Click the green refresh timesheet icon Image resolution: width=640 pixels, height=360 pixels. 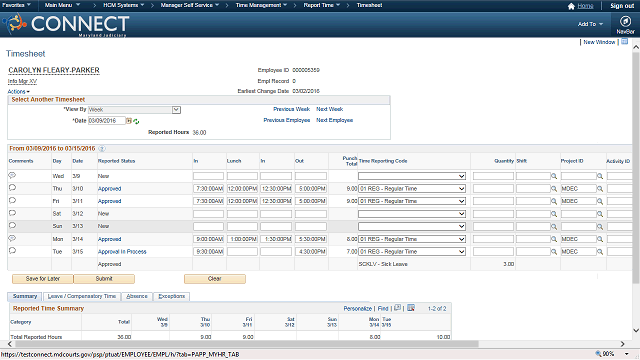click(x=136, y=121)
